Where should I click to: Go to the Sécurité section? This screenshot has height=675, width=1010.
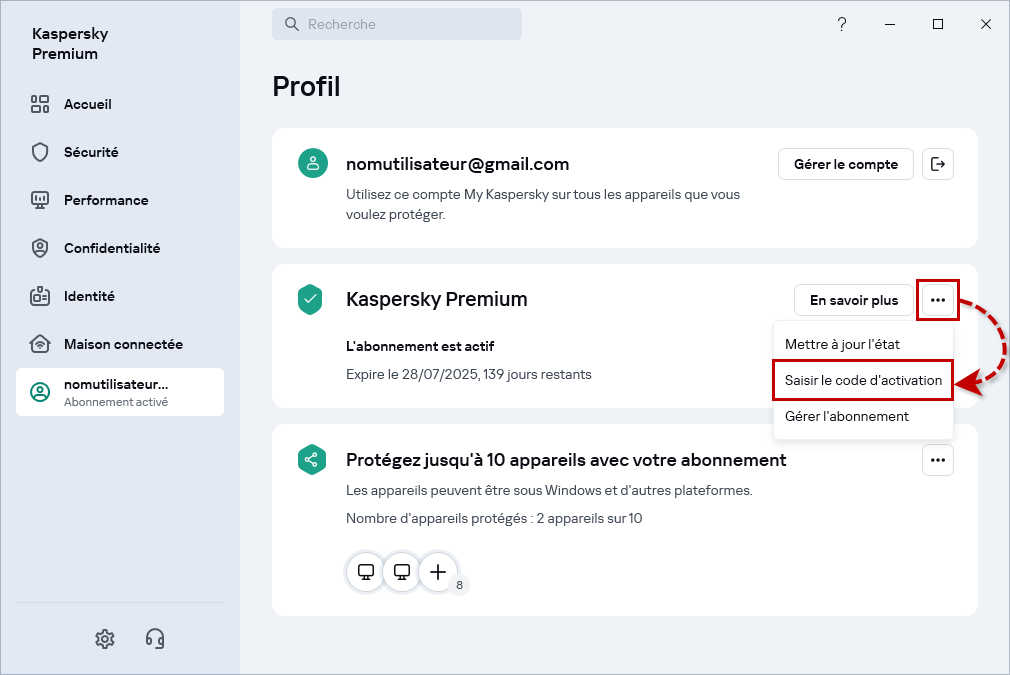(x=91, y=152)
